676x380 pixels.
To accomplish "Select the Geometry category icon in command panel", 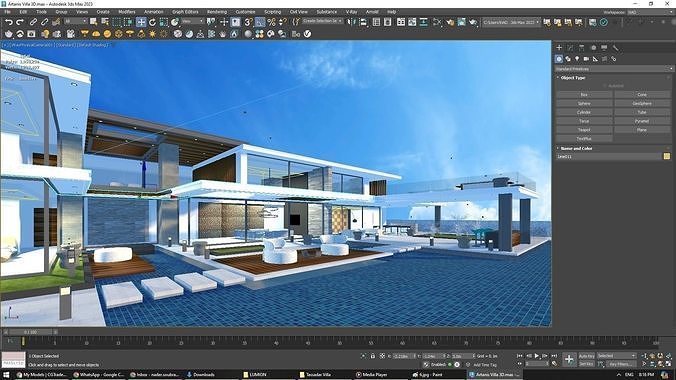I will 559,59.
